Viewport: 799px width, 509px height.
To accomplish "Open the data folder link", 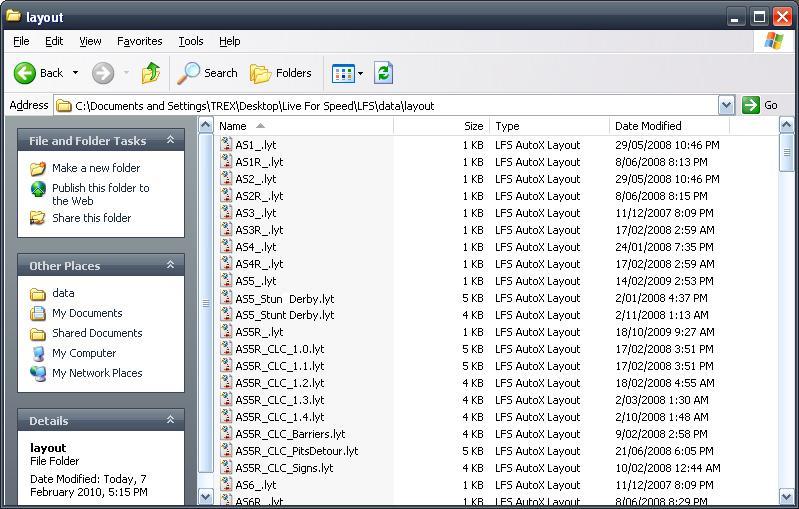I will (63, 293).
